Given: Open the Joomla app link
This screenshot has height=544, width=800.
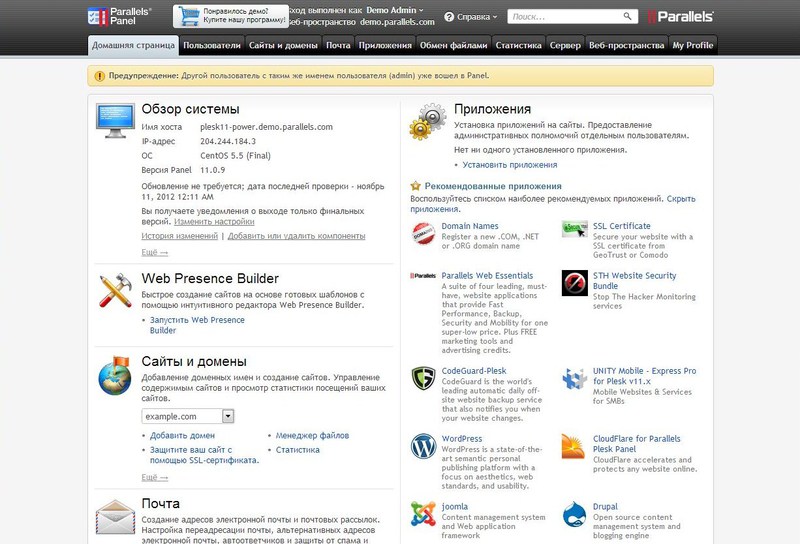Looking at the screenshot, I should click(x=455, y=507).
